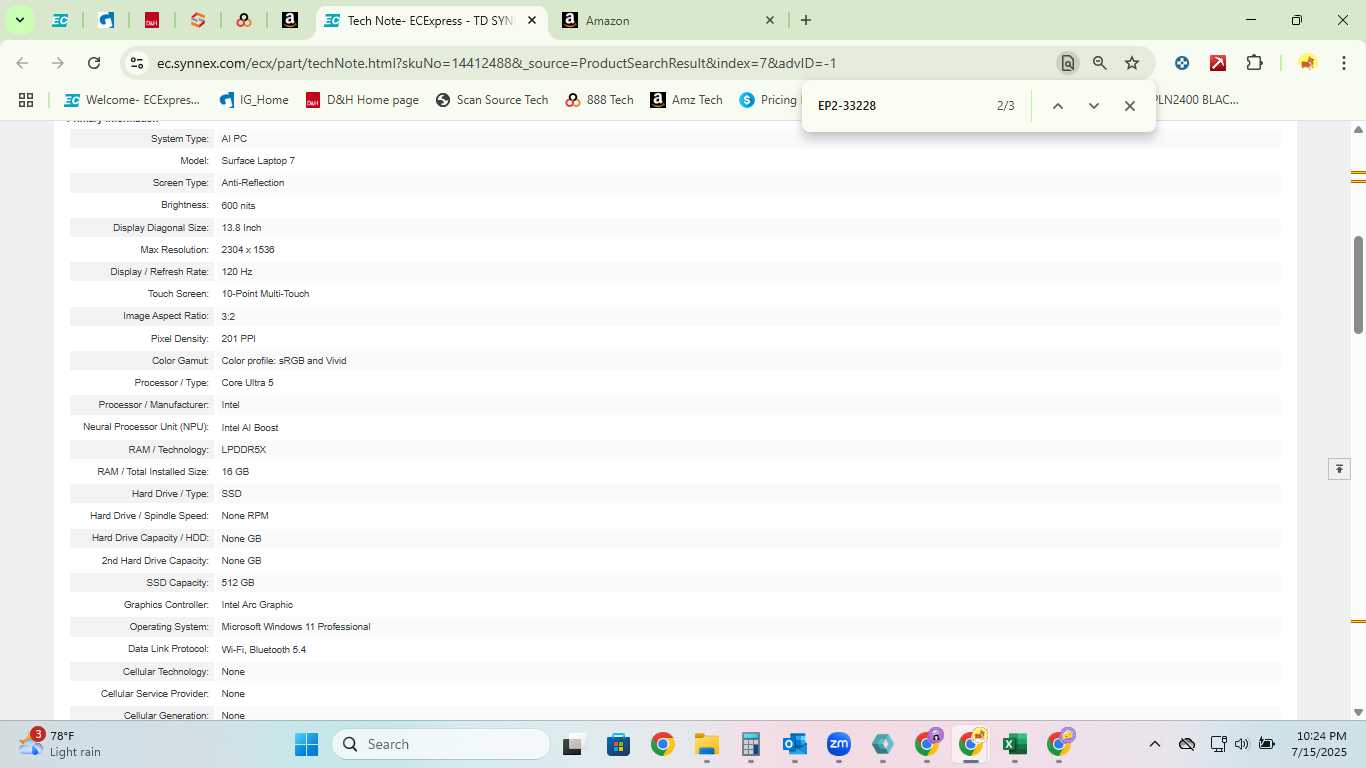Select 'Intel Arc Graphic' value
1366x768 pixels.
(x=257, y=605)
